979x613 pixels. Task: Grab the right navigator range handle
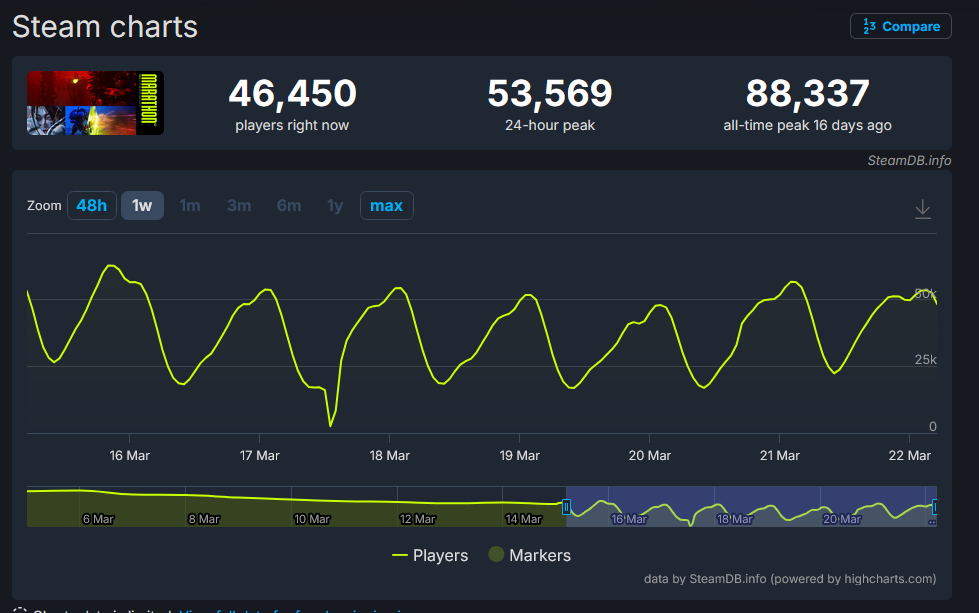935,507
